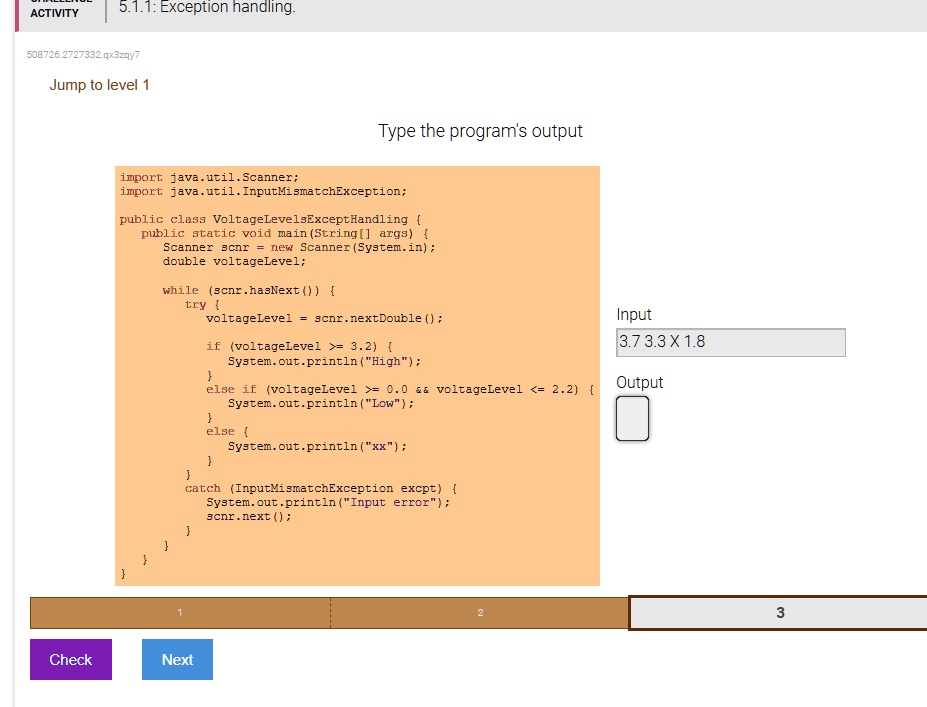Click the Input label above the field
Image resolution: width=927 pixels, height=707 pixels.
pyautogui.click(x=634, y=315)
